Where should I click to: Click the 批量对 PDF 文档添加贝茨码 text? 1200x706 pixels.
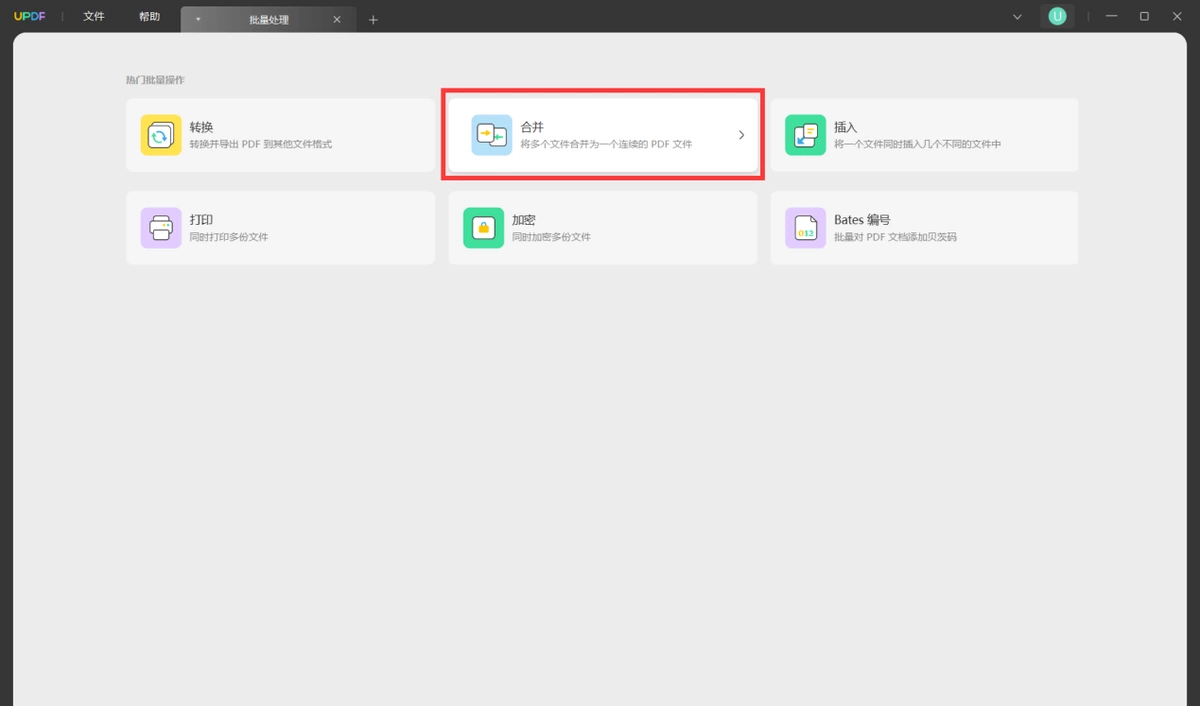pyautogui.click(x=895, y=237)
